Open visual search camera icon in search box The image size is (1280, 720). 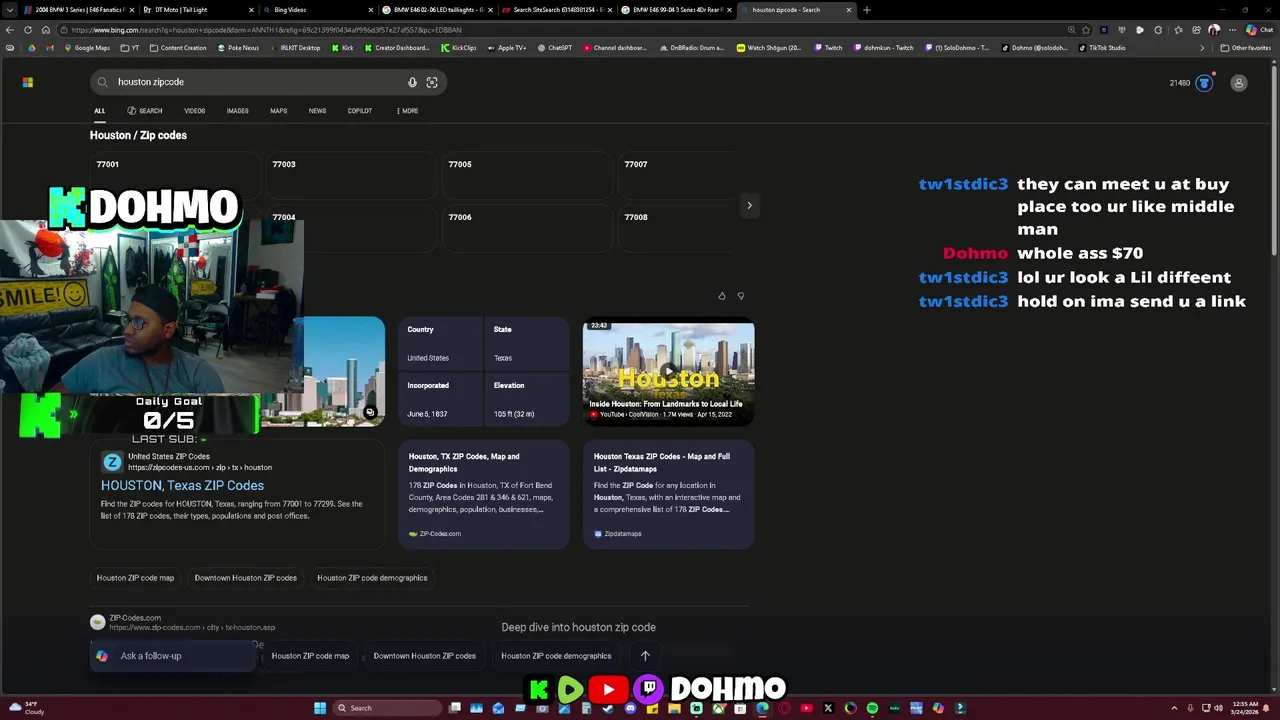tap(432, 82)
